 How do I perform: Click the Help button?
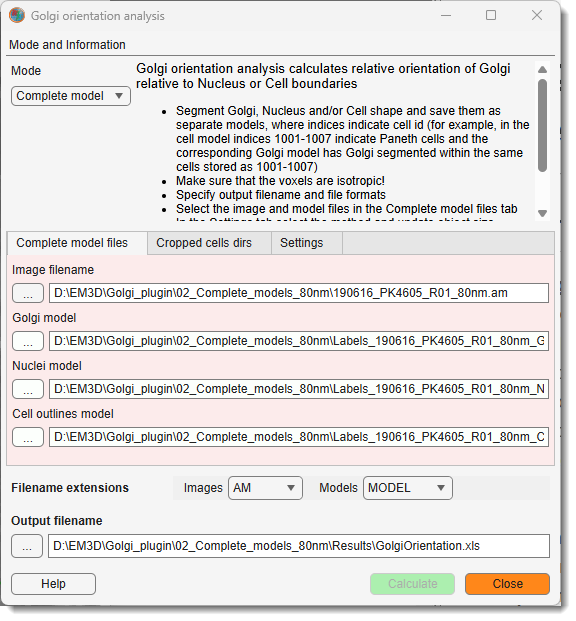(53, 585)
